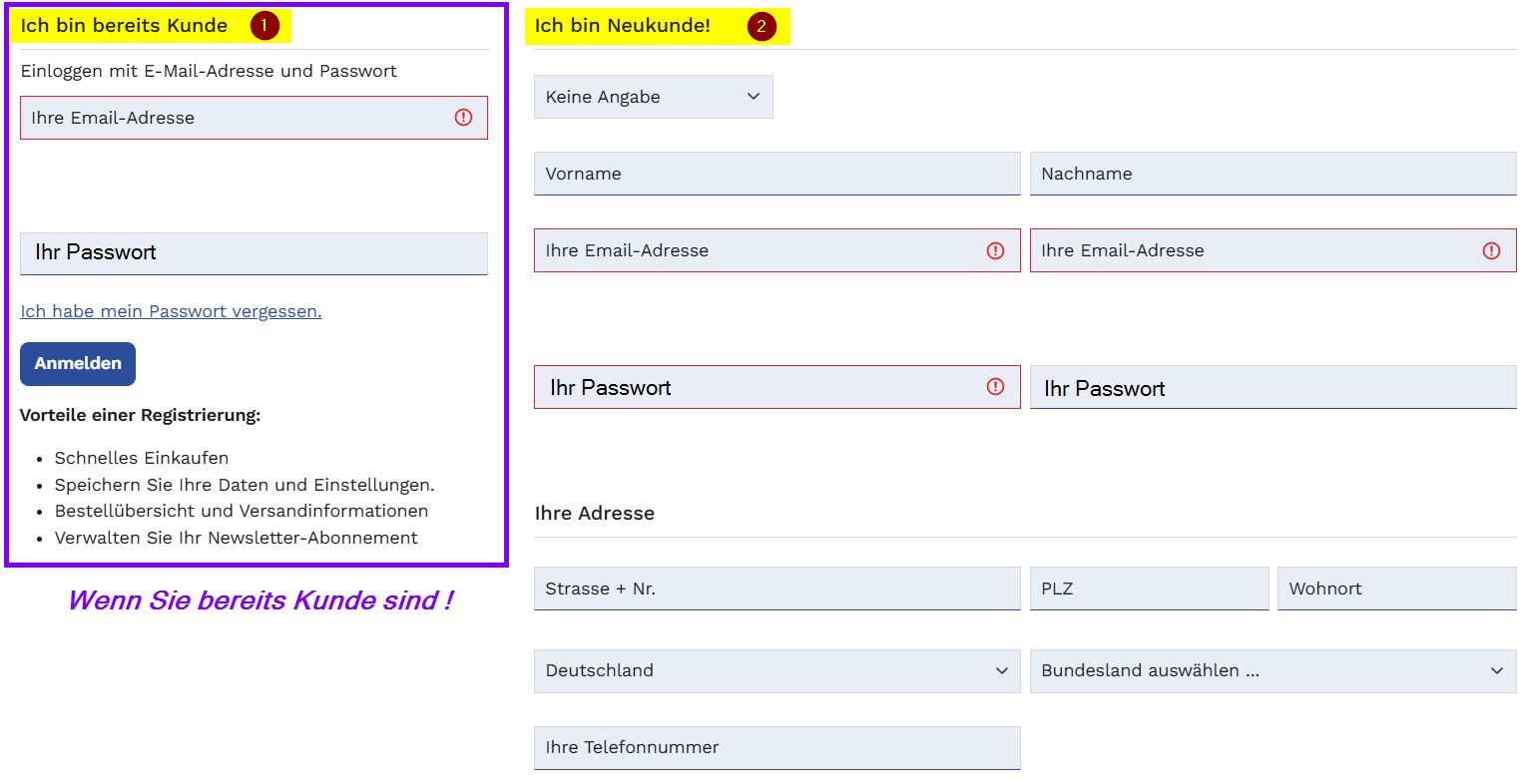The width and height of the screenshot is (1533, 784).
Task: Click error icon in email confirmation field
Action: point(1491,250)
